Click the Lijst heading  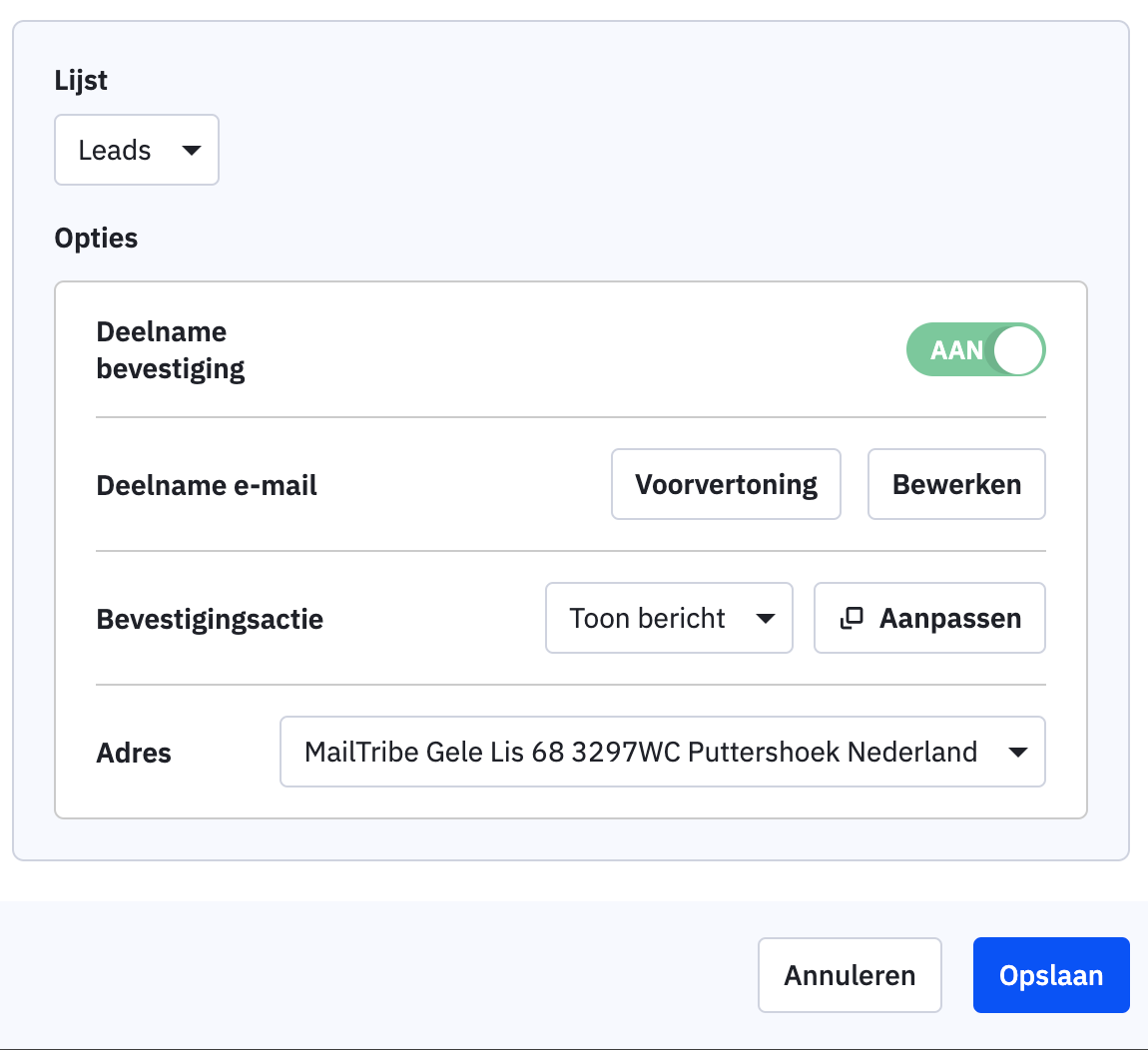coord(81,81)
